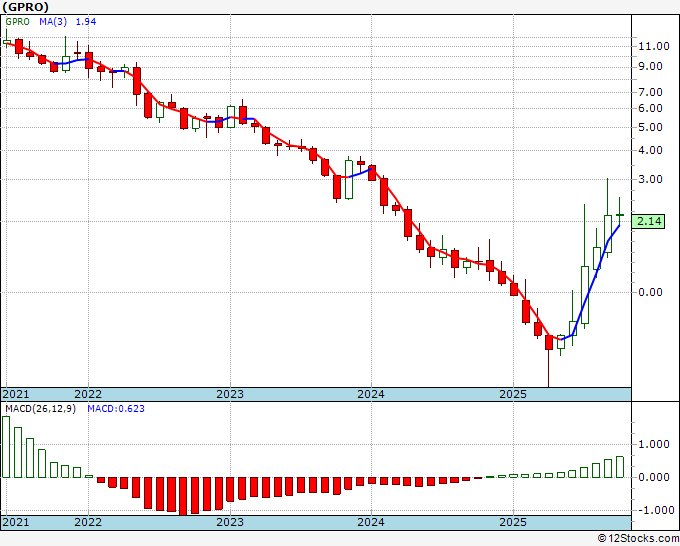The height and width of the screenshot is (546, 680).
Task: Click the MACD(26,12,9) indicator label
Action: coord(40,409)
